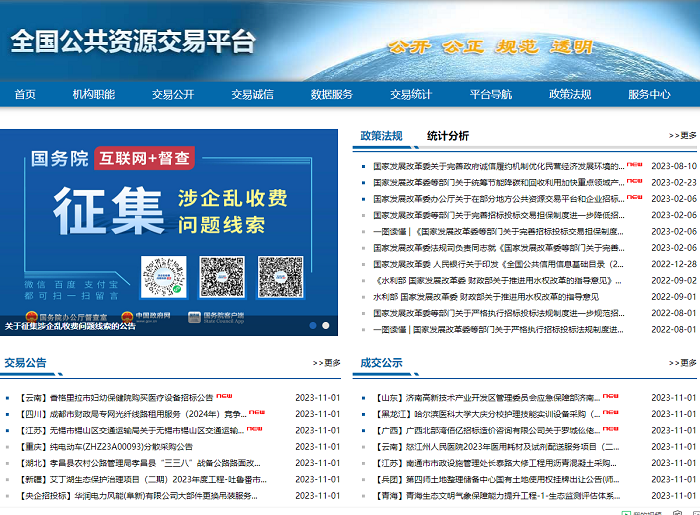This screenshot has width=700, height=515.
Task: Open 【湖北】孝昌县农村公路管理局 announcement
Action: [x=139, y=463]
